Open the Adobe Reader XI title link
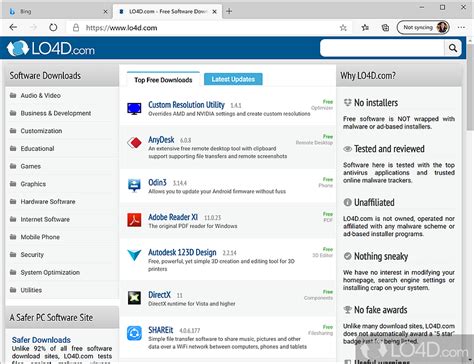474x364 pixels. pyautogui.click(x=173, y=217)
